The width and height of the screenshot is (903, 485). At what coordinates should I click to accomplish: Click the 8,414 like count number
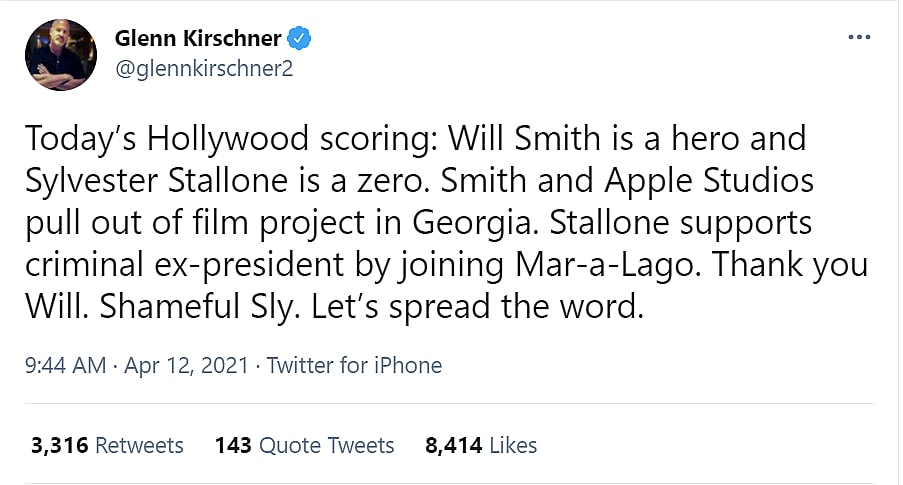(452, 445)
